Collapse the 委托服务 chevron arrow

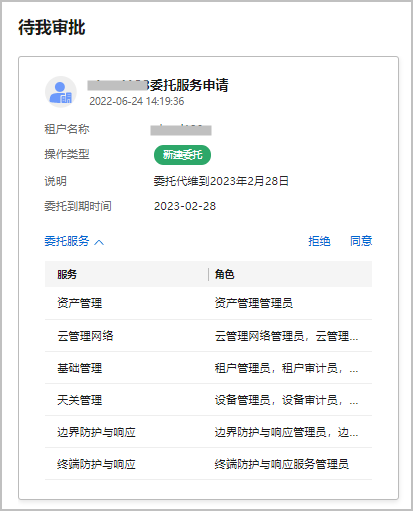pos(99,242)
